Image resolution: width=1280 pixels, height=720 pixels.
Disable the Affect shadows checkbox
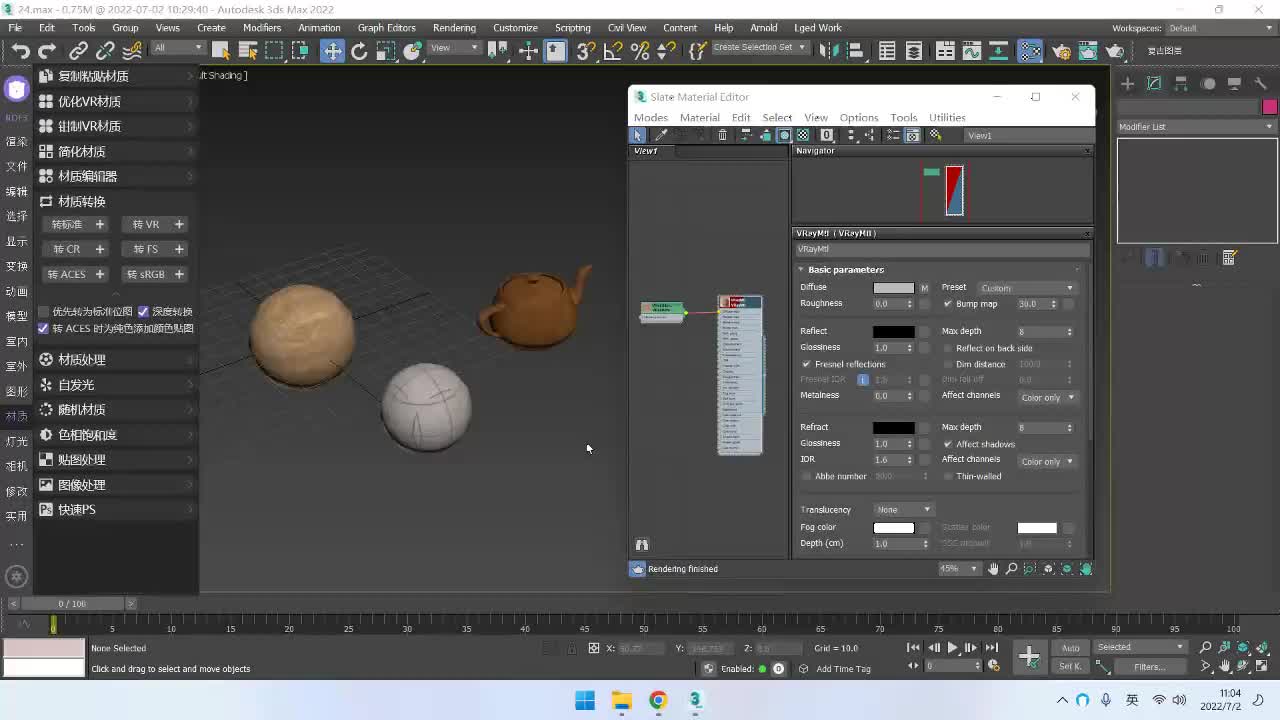click(x=948, y=444)
